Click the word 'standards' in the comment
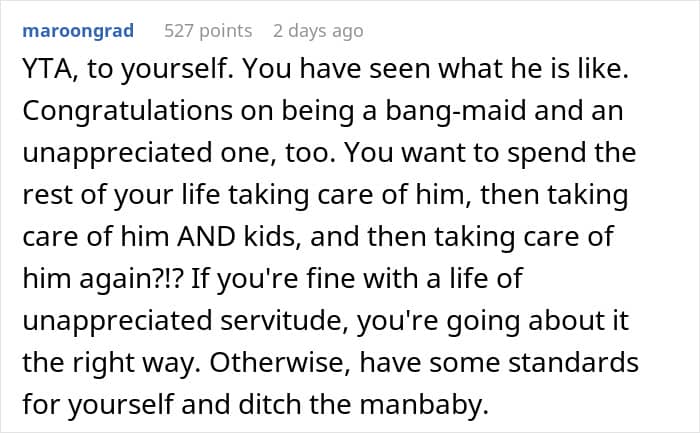 point(574,362)
